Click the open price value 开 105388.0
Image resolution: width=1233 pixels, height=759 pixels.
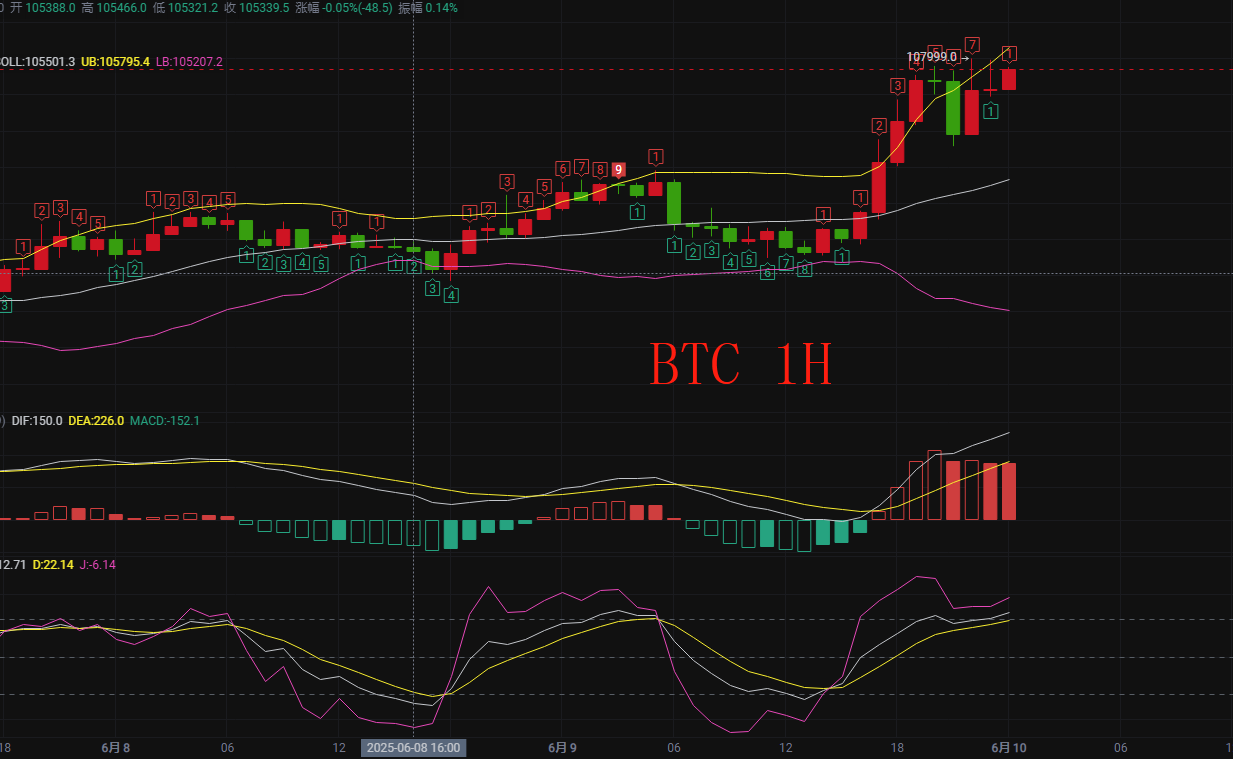pos(43,7)
